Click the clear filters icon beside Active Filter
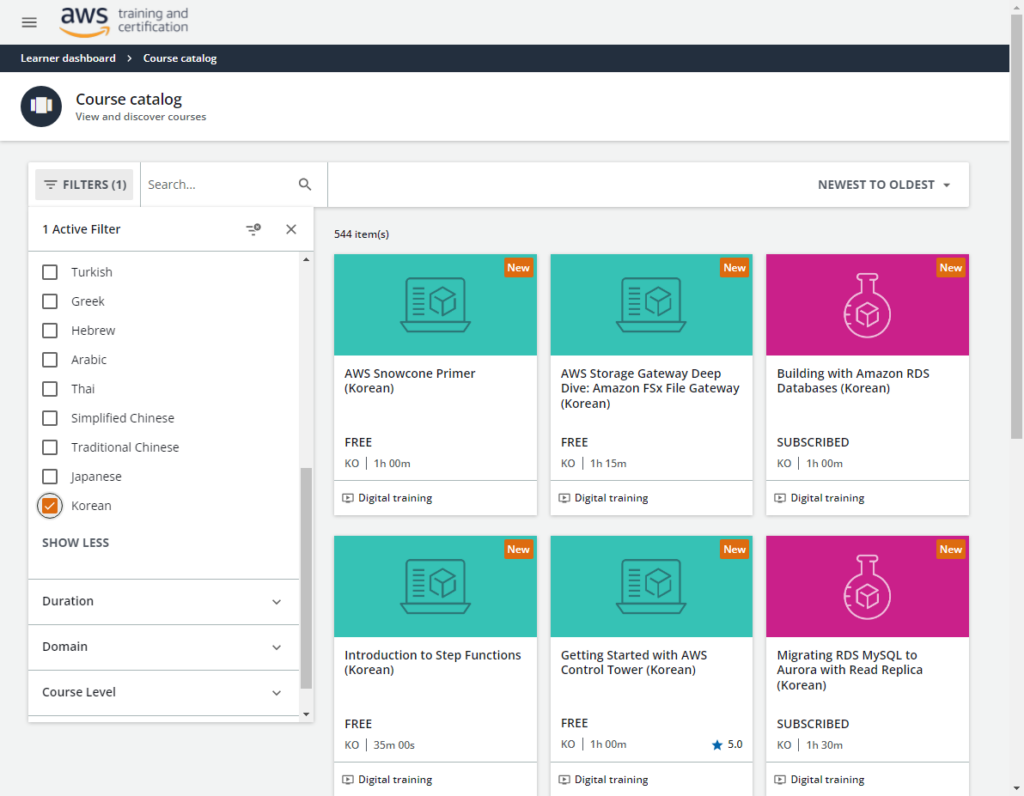 (x=253, y=229)
